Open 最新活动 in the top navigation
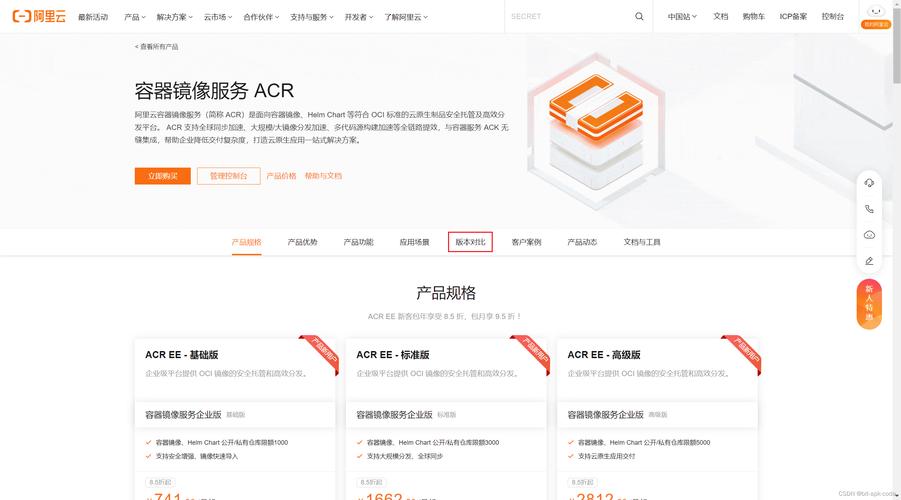Viewport: 901px width, 500px height. (x=93, y=17)
